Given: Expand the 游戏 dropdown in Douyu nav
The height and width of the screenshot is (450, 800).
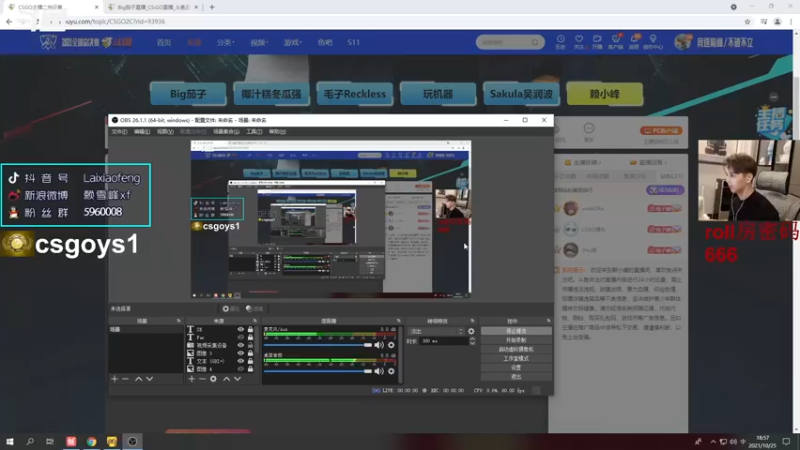Looking at the screenshot, I should point(293,42).
